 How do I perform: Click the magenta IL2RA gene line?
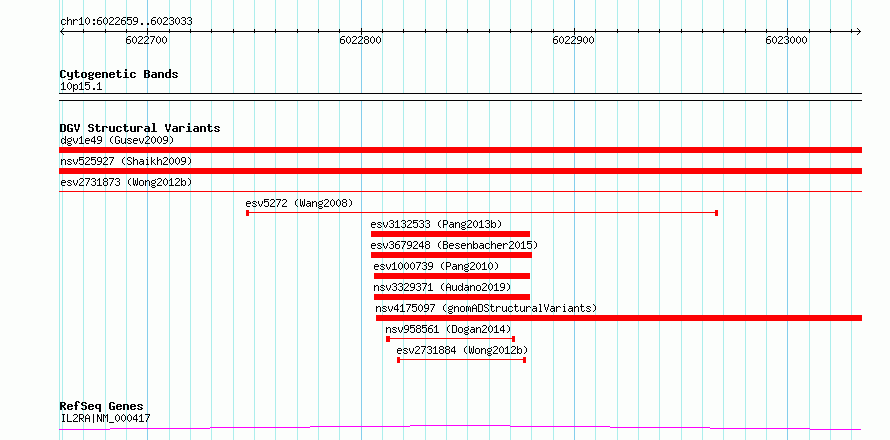(461, 427)
